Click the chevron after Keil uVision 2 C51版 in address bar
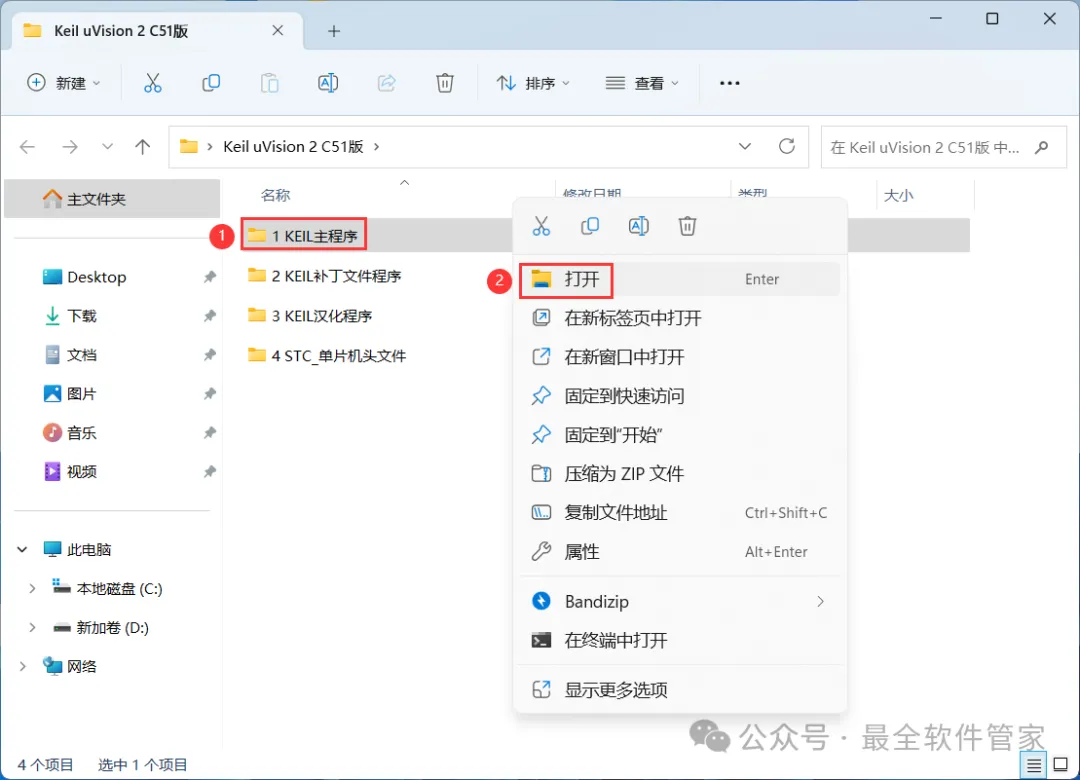 [x=376, y=147]
